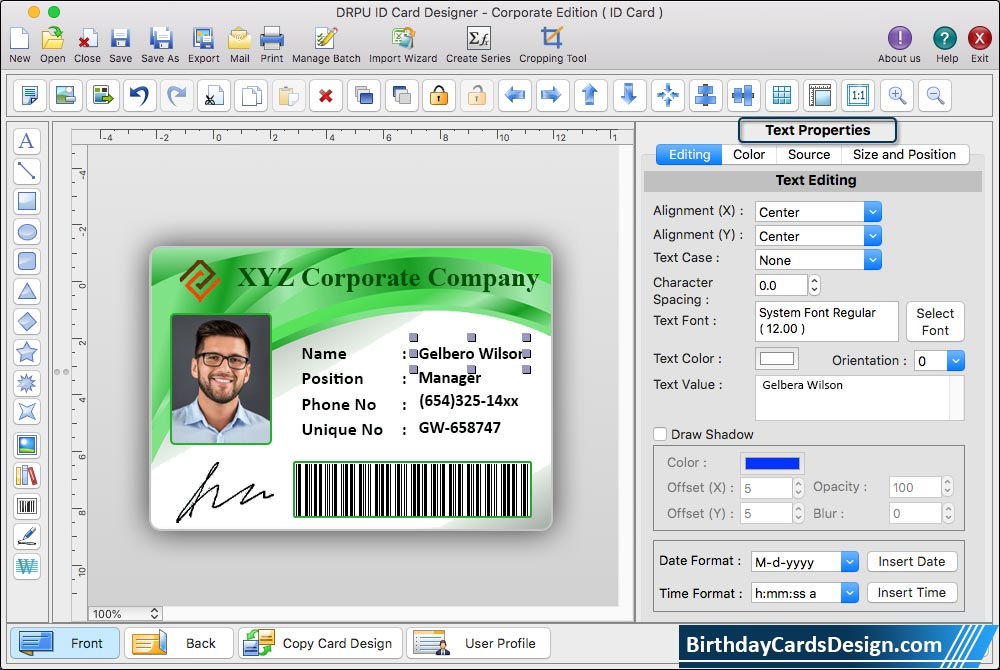The image size is (1000, 670).
Task: Redo the last action
Action: click(x=176, y=96)
